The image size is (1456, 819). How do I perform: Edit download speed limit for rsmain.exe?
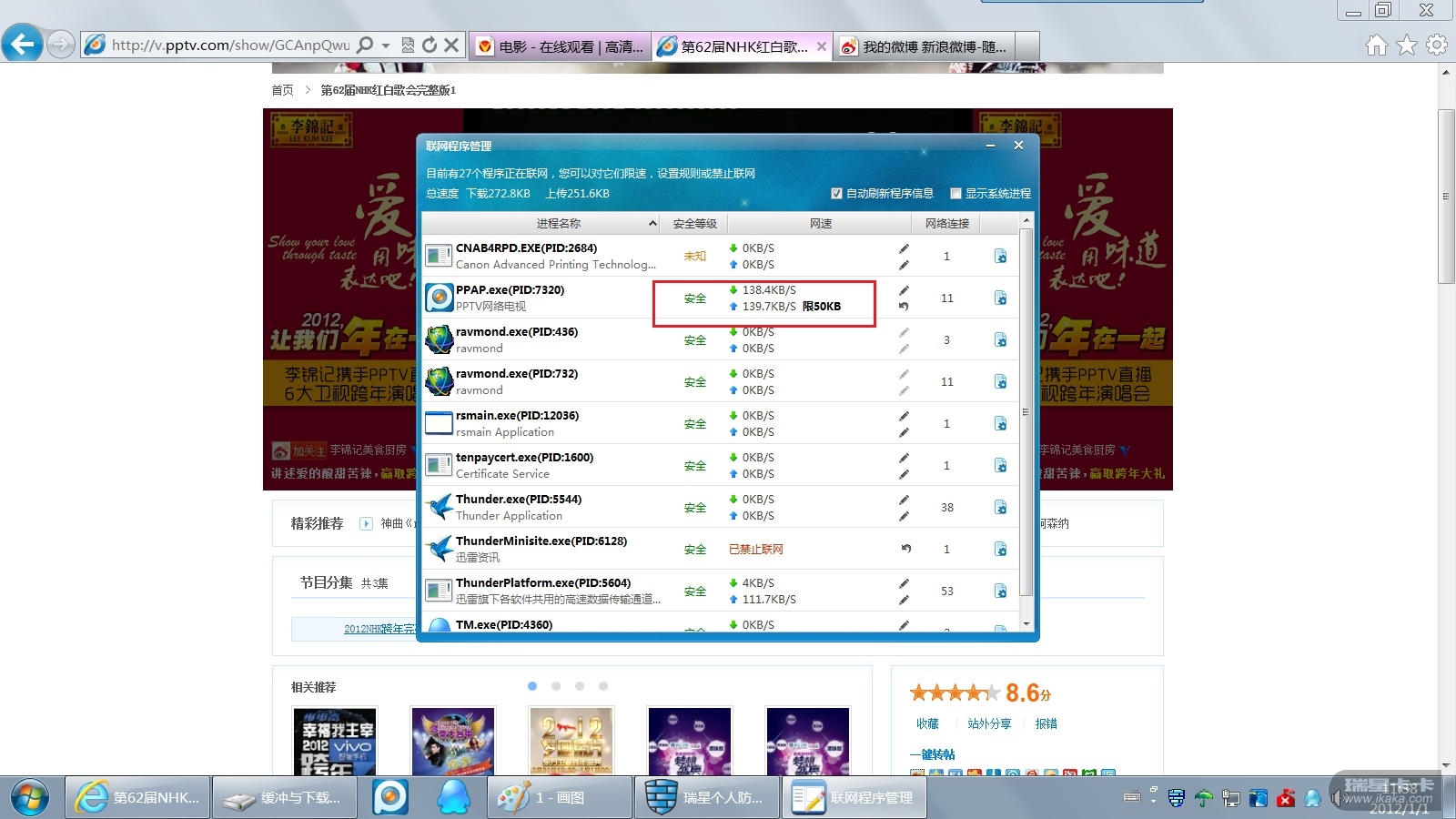(904, 416)
